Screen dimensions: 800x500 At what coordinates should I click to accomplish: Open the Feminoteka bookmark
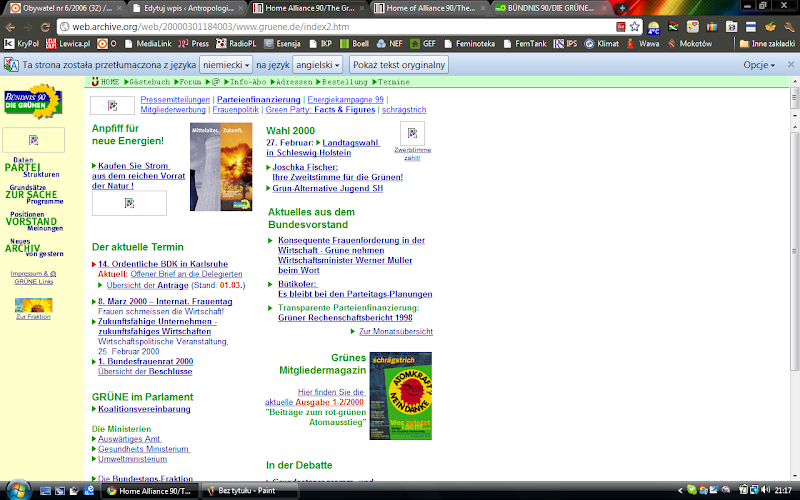tap(469, 44)
